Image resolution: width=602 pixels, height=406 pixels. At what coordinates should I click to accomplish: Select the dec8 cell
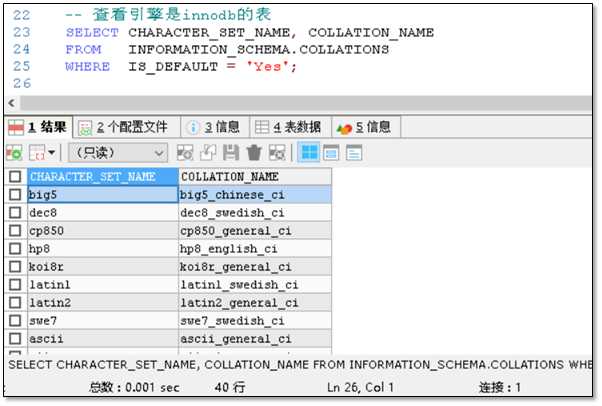[103, 213]
